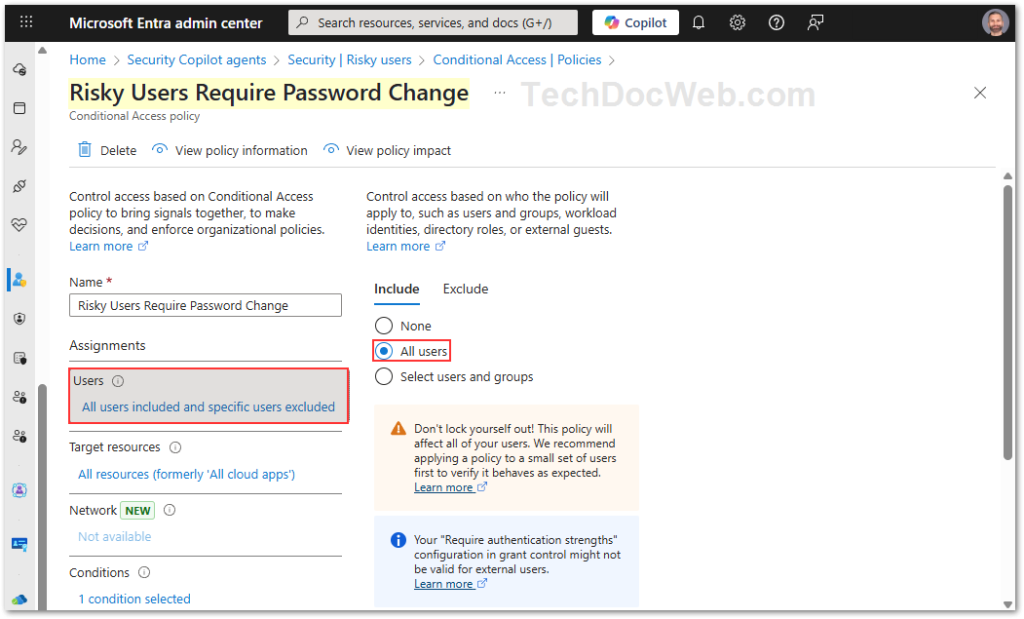Choose Select users and groups option
Screen dimensions: 1024x619
(384, 377)
